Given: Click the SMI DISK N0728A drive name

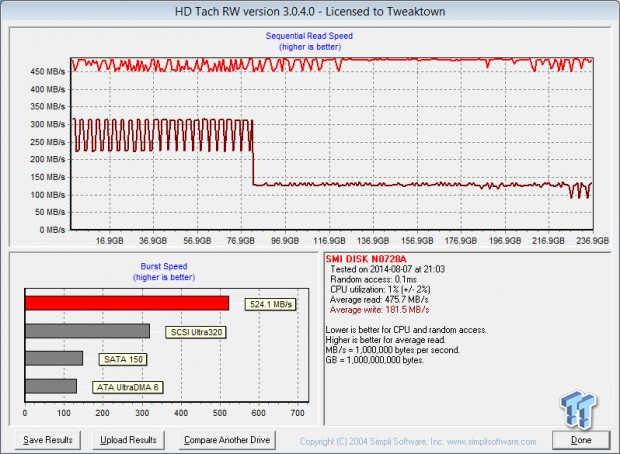Looking at the screenshot, I should [x=366, y=259].
